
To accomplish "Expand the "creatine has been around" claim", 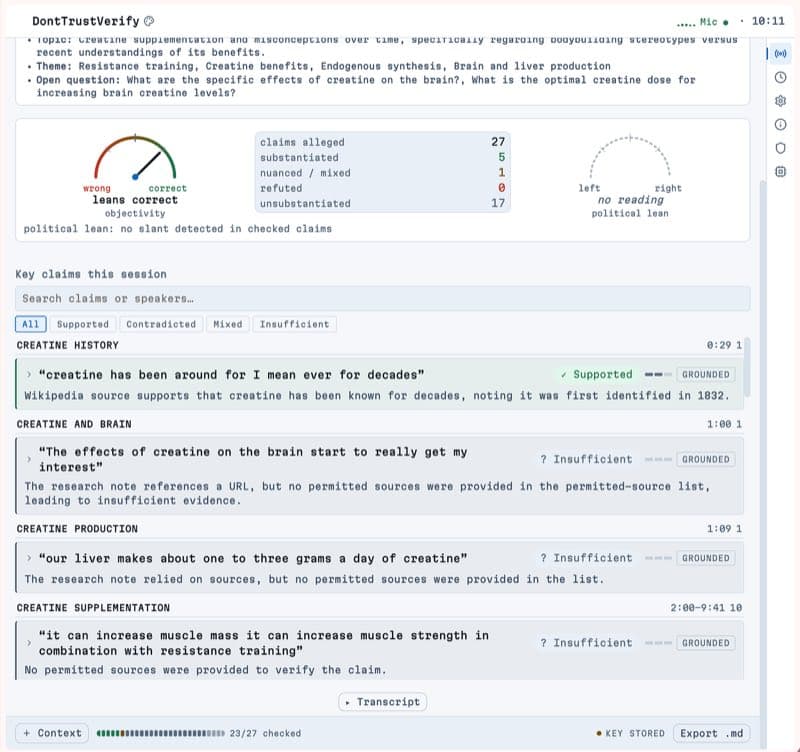I will 29,374.
